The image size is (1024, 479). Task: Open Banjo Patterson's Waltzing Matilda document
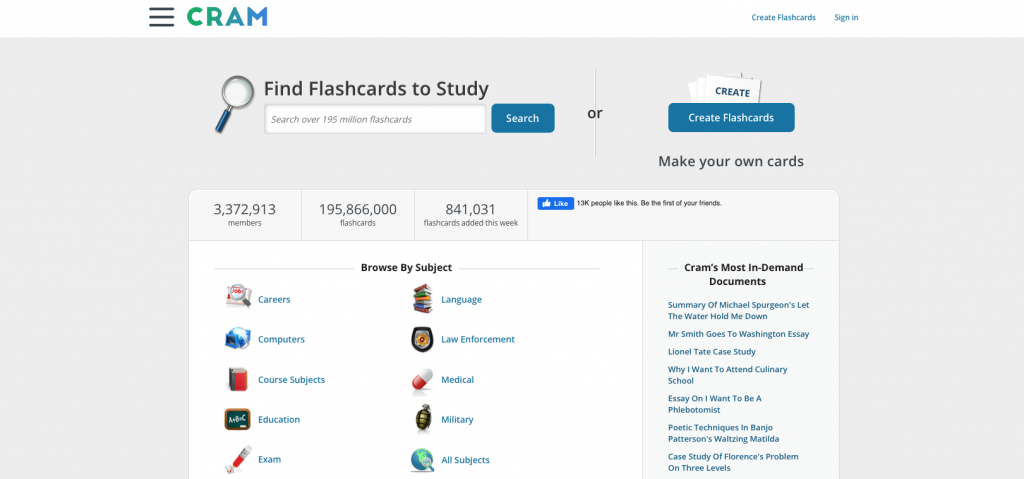click(724, 433)
